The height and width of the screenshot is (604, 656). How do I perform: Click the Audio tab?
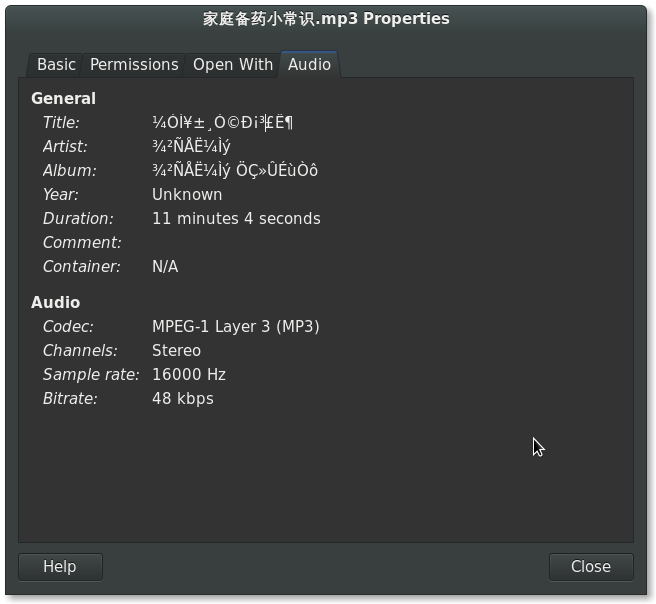pyautogui.click(x=309, y=64)
